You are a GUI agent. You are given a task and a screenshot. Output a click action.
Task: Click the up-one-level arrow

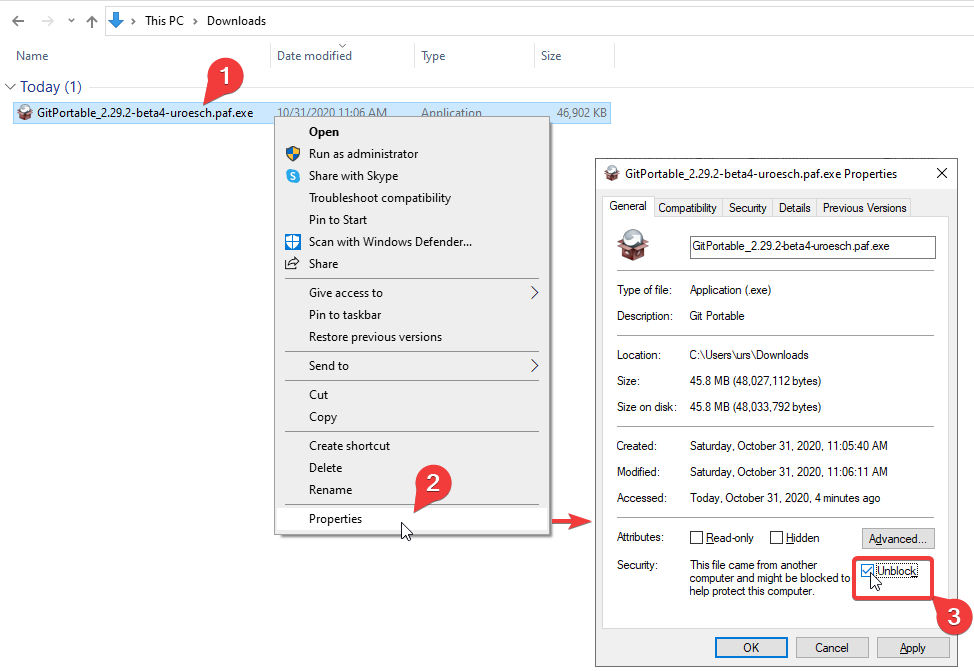coord(92,21)
